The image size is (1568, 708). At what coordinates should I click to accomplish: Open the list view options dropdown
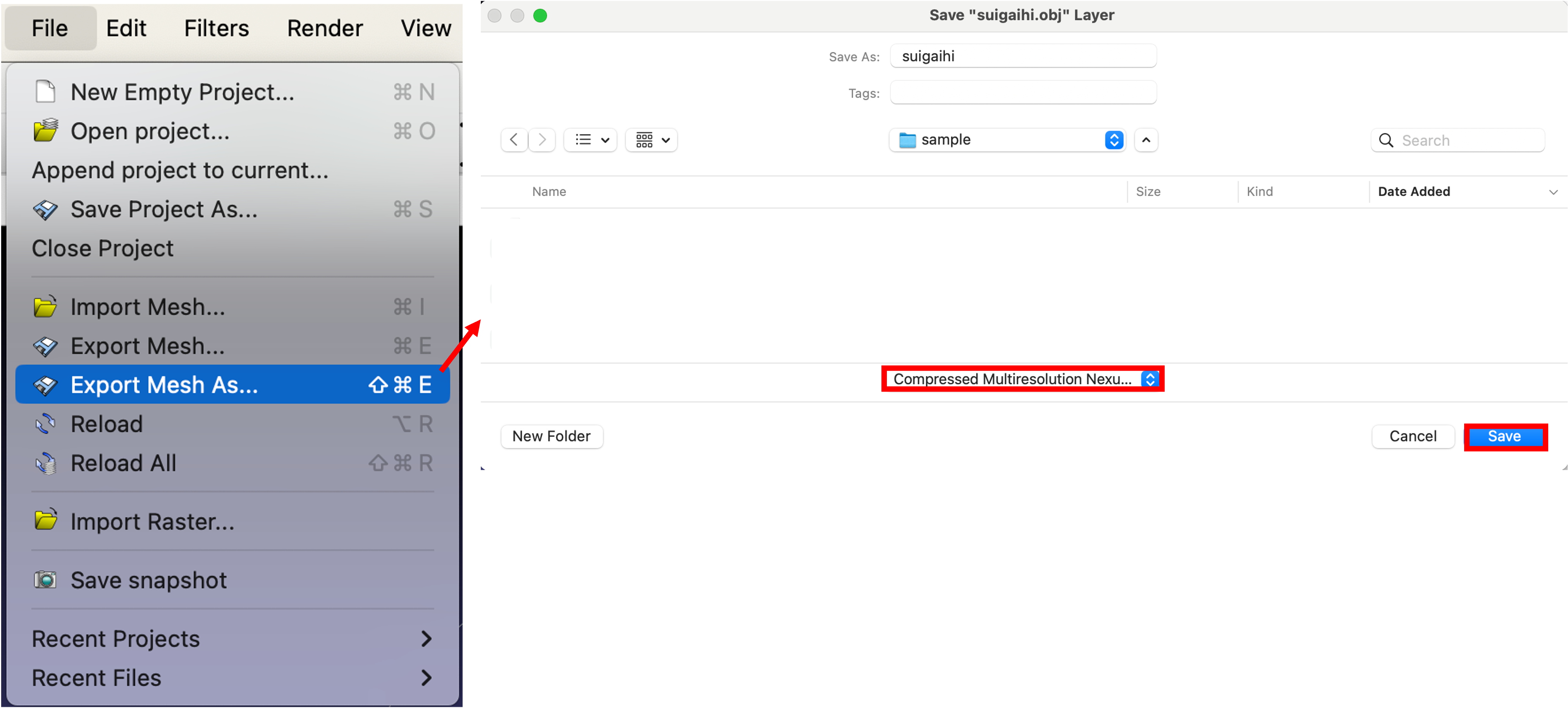[x=590, y=140]
